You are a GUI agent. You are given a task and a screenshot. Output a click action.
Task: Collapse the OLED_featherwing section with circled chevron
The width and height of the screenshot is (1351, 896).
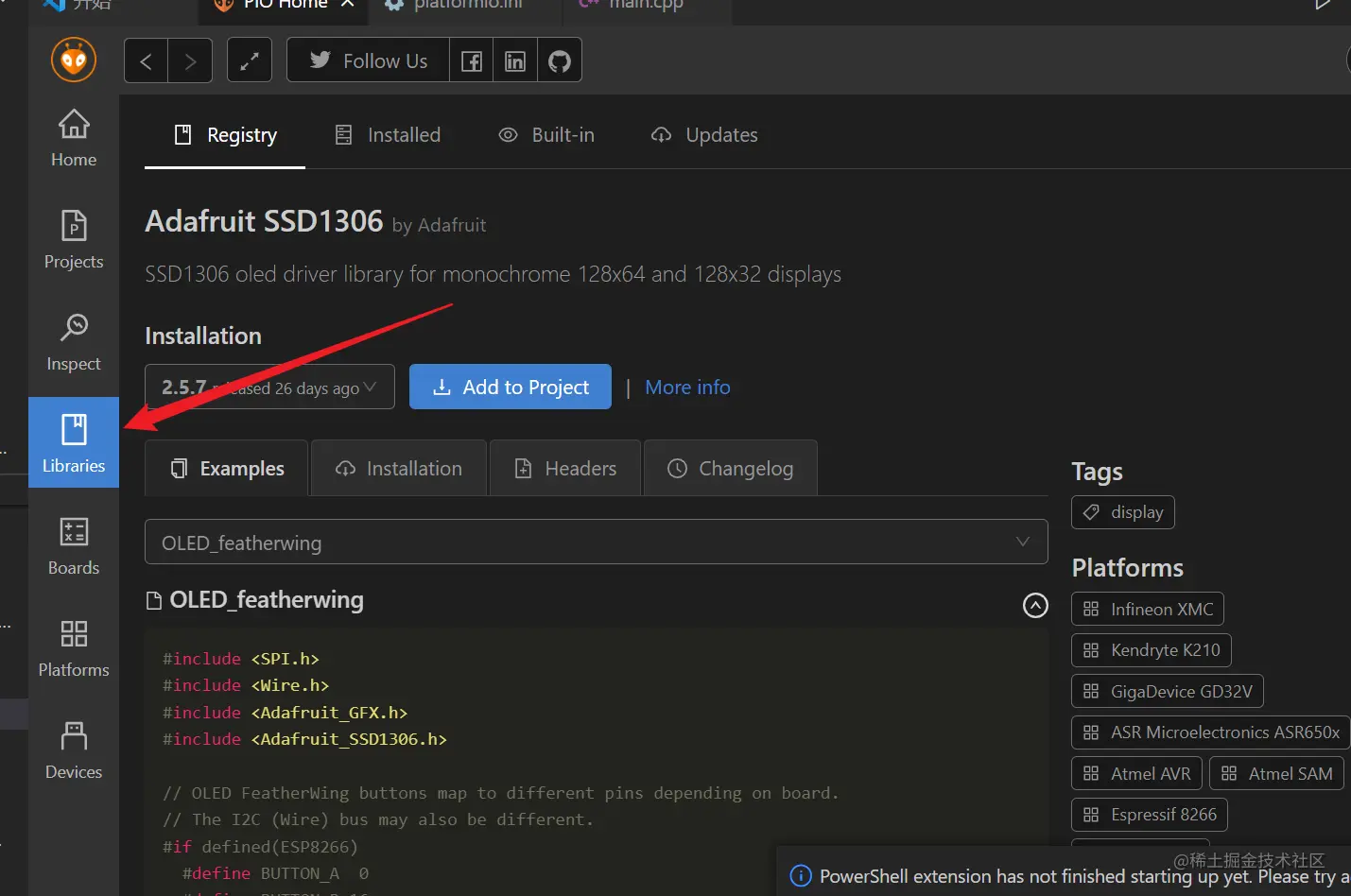[1035, 605]
